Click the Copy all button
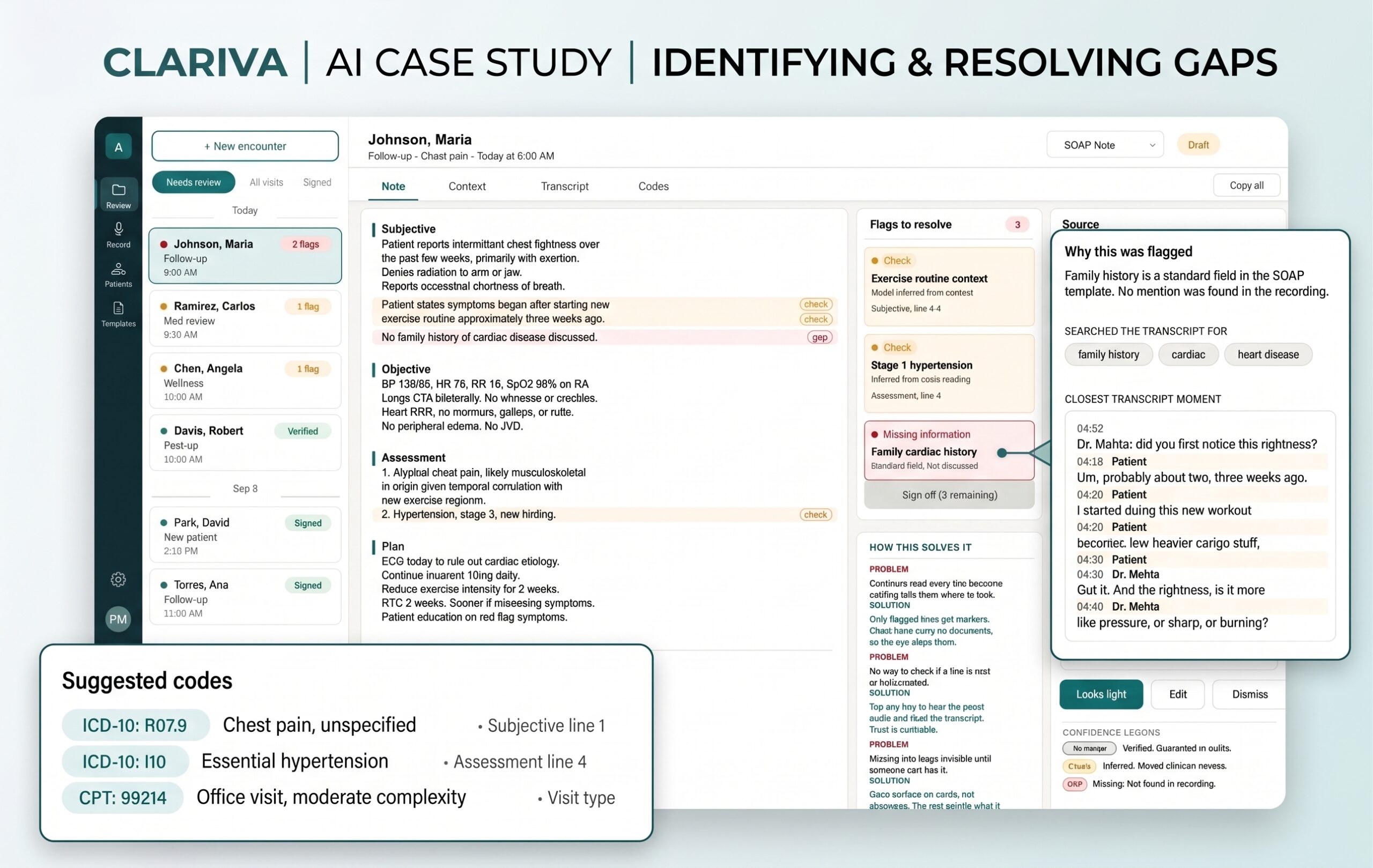 tap(1246, 185)
